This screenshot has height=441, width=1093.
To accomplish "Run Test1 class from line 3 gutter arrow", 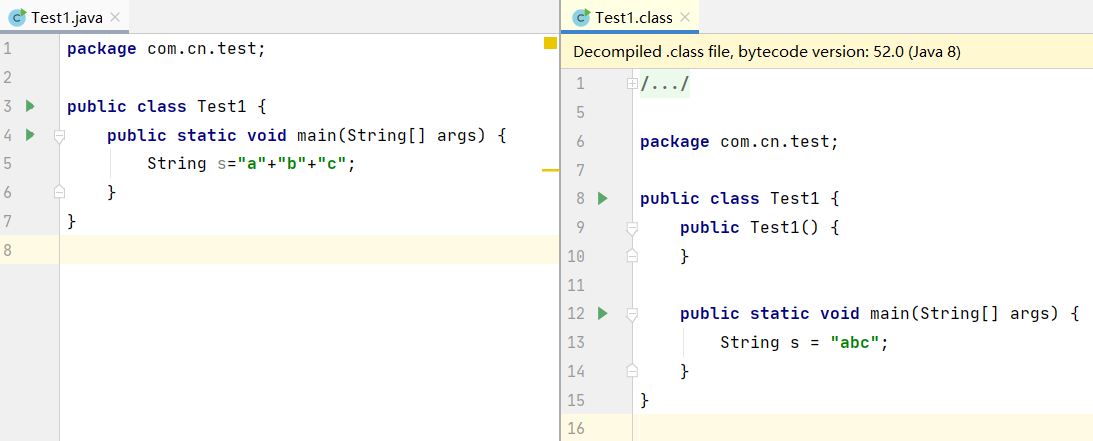I will tap(29, 107).
